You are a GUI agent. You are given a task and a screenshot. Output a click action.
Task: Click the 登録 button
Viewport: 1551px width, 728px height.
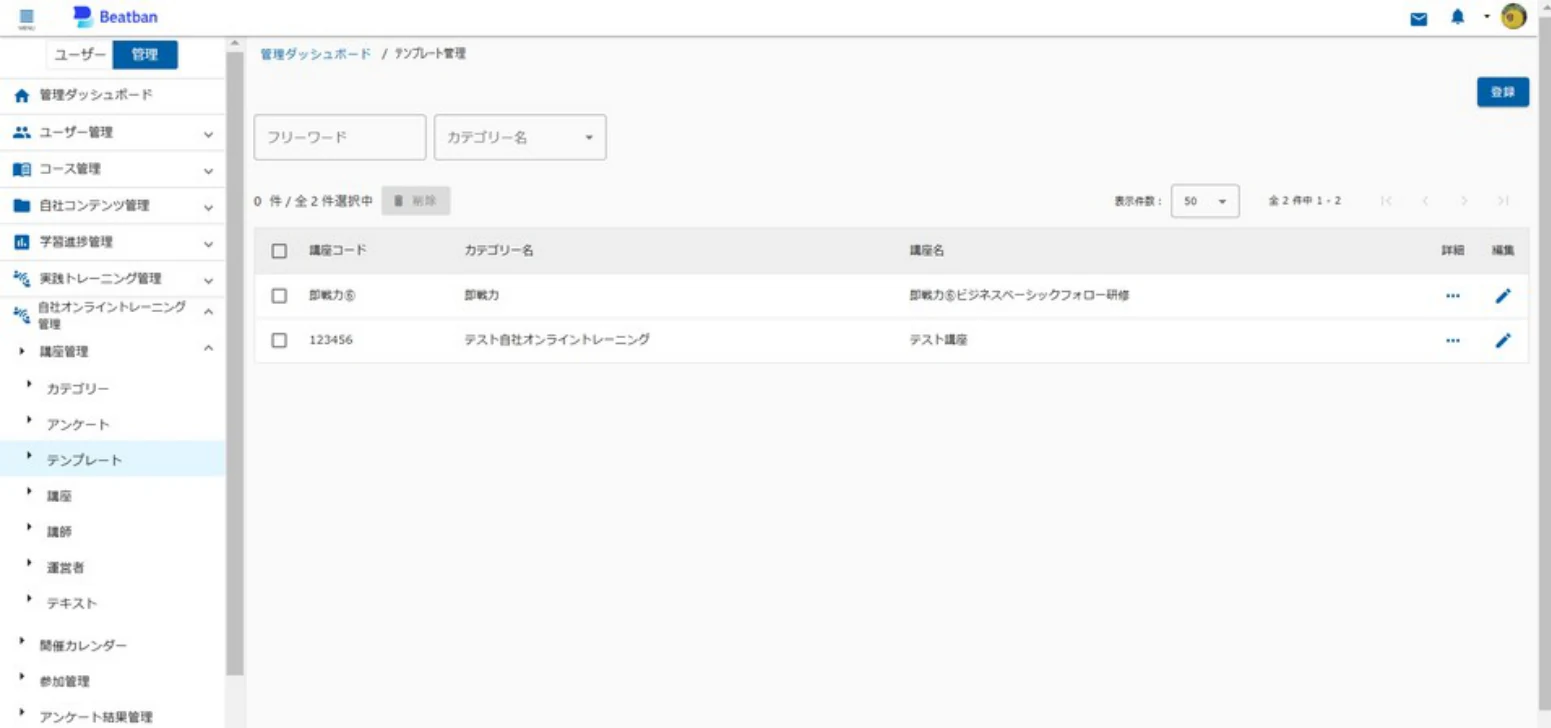(x=1503, y=92)
